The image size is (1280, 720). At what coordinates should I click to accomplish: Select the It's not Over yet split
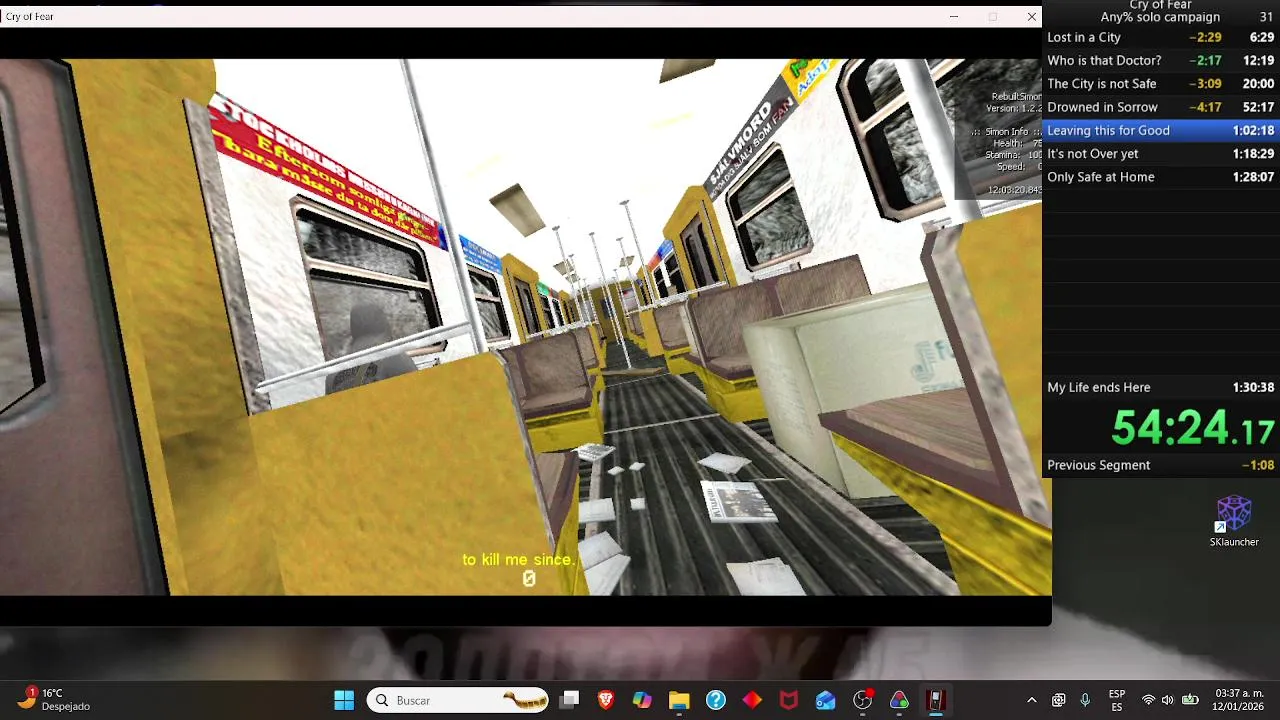tap(1160, 154)
